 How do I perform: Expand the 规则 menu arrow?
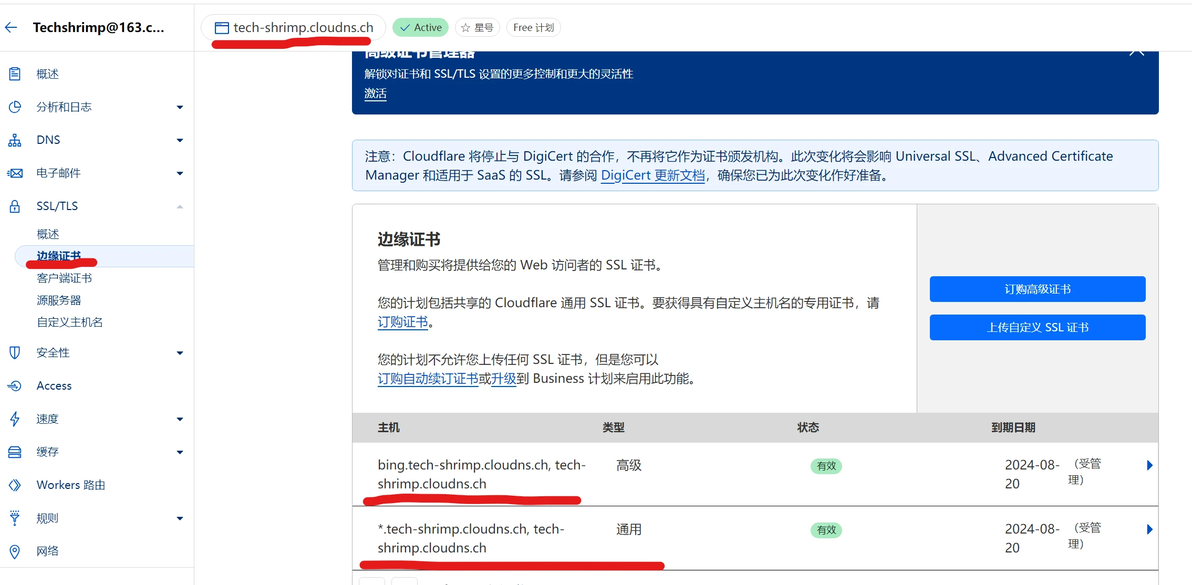coord(180,519)
